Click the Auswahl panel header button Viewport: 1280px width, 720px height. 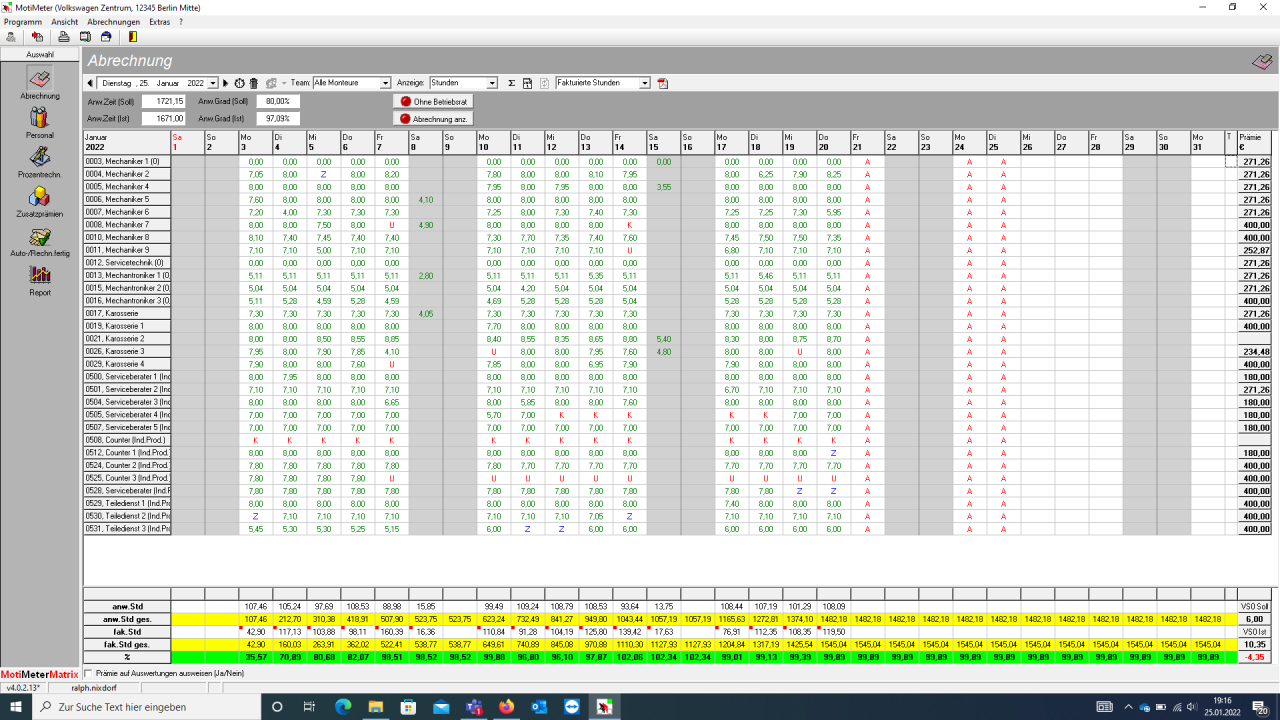point(40,54)
